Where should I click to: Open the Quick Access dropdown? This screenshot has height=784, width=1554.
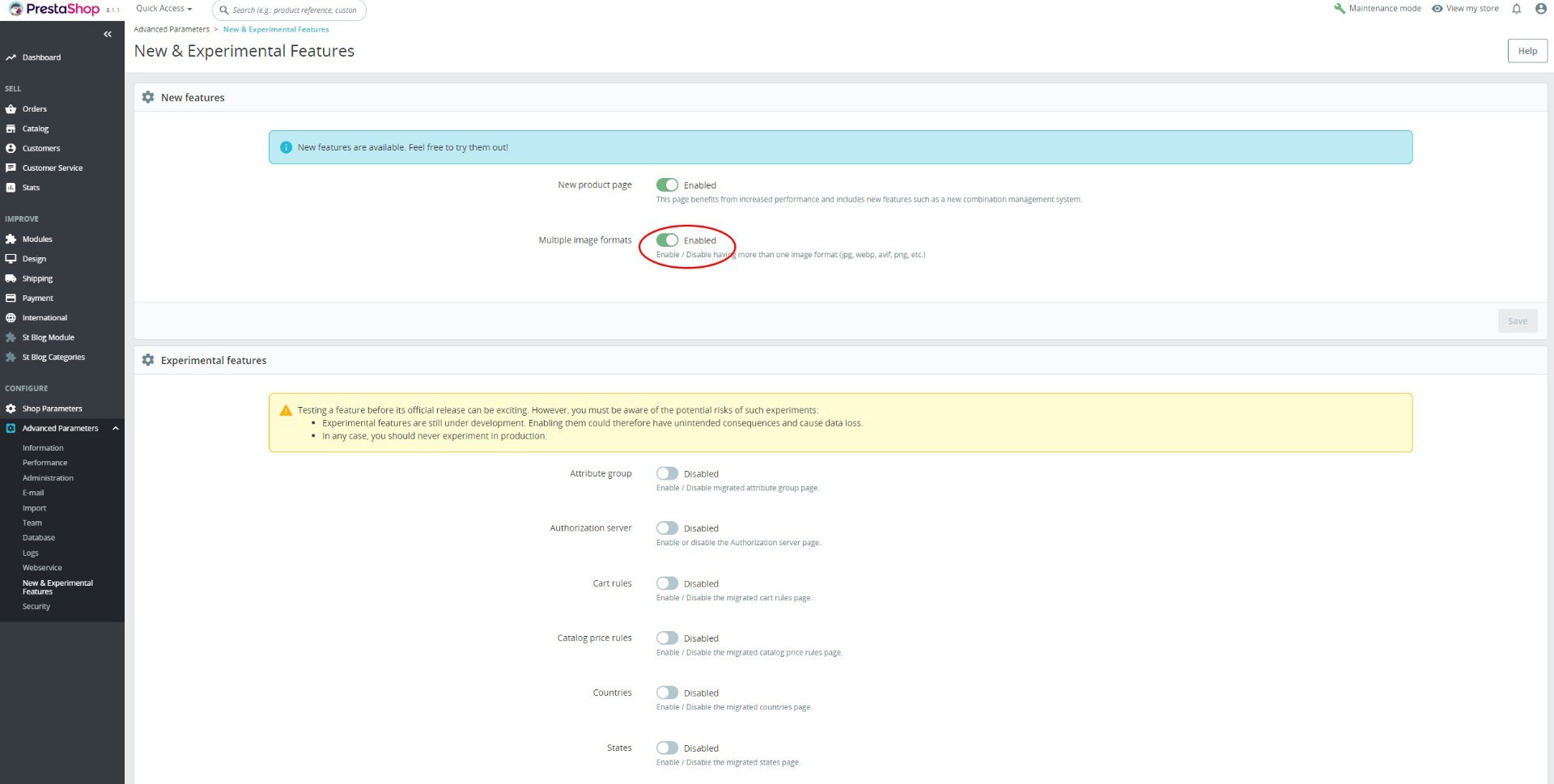pos(164,9)
